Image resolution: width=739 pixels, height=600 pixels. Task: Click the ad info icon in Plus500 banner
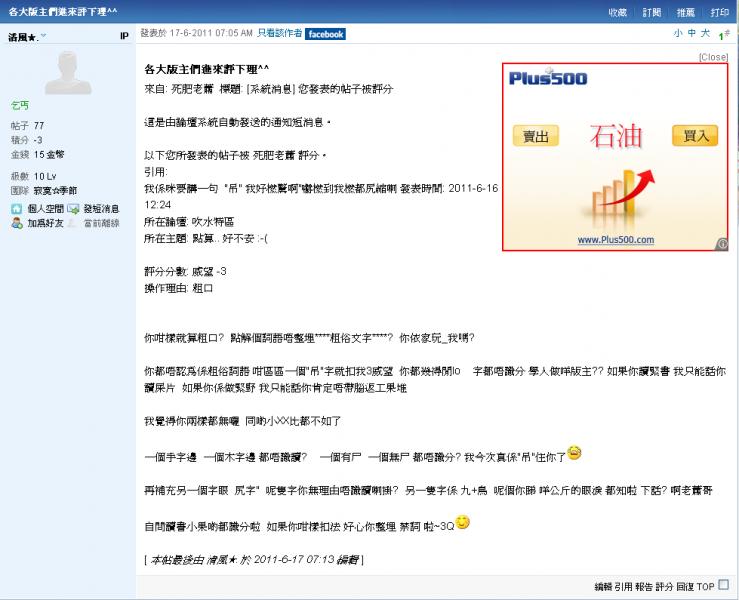pyautogui.click(x=722, y=244)
